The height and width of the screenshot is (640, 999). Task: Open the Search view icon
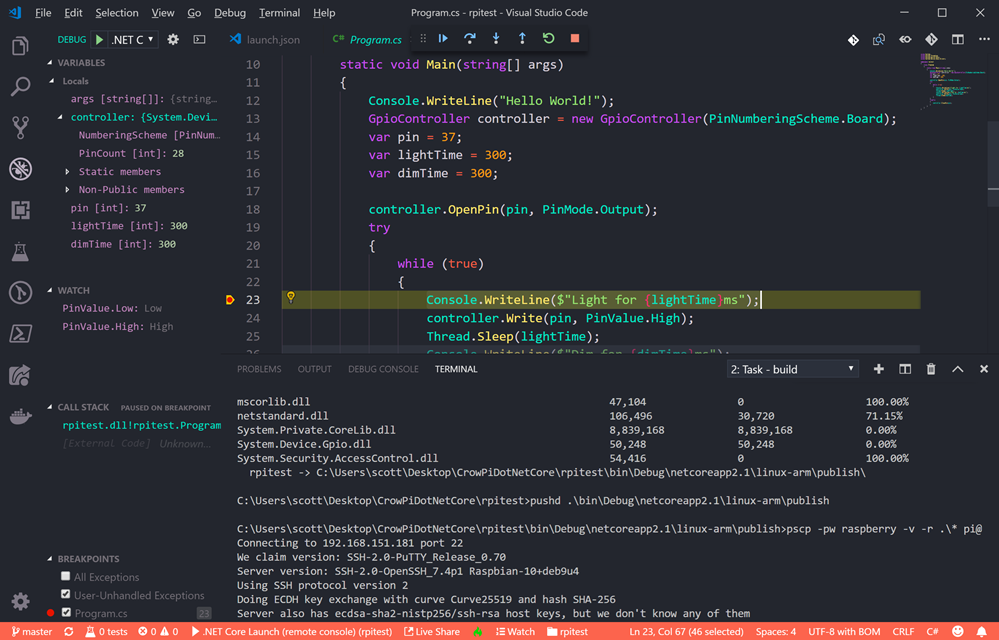20,87
